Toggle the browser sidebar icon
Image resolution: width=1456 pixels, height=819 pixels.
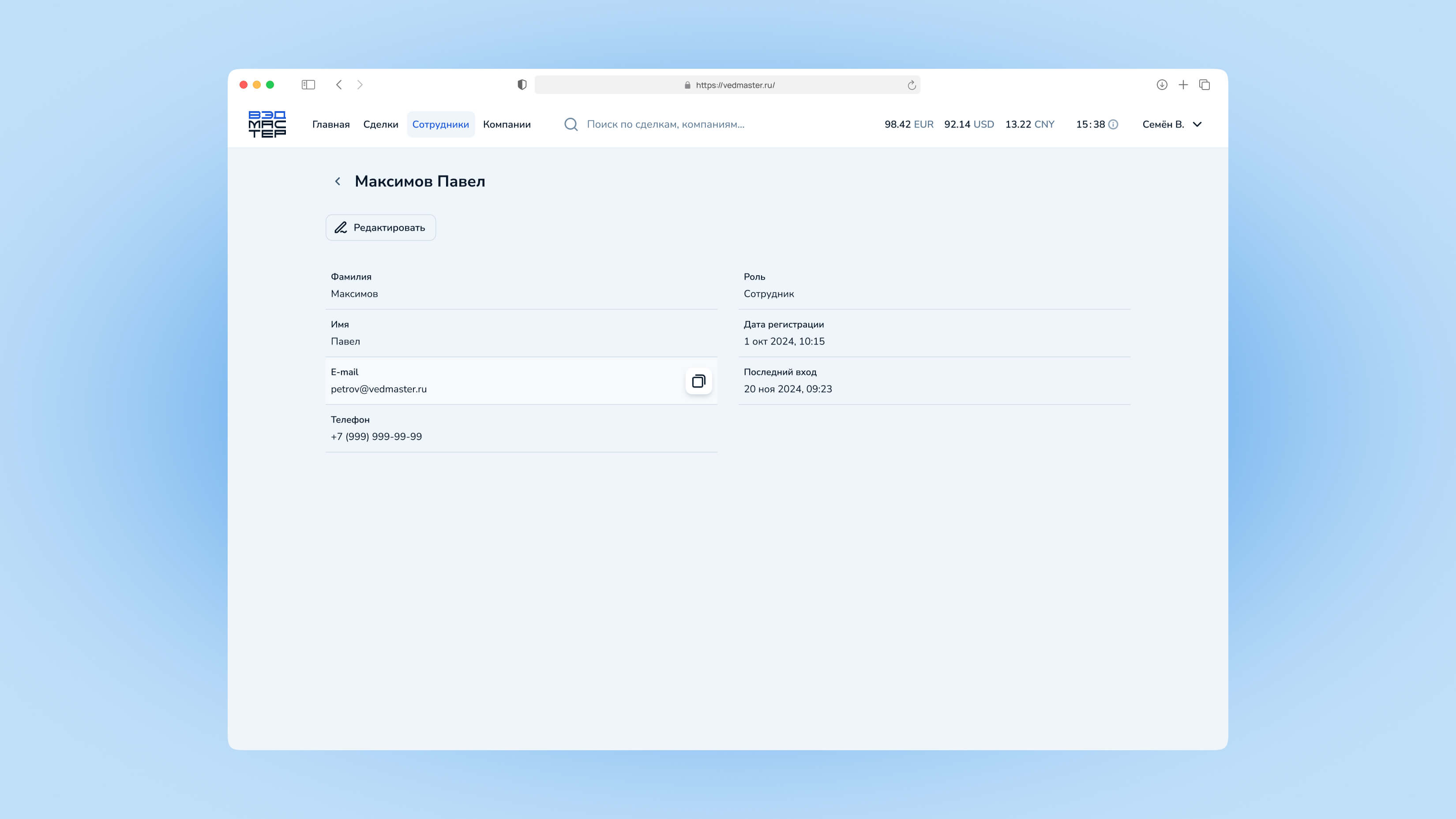308,85
